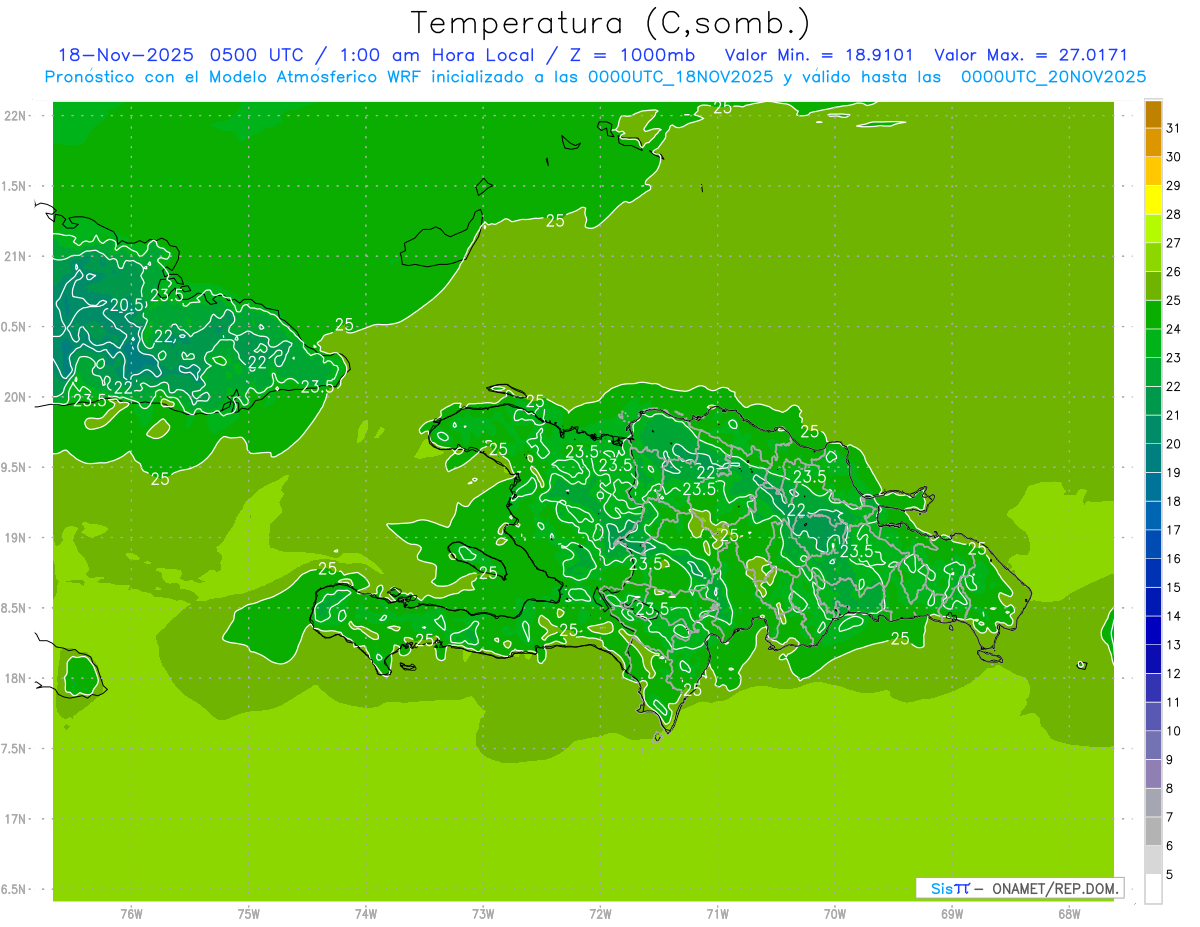The height and width of the screenshot is (927, 1200).
Task: Click the '24' color scale label
Action: coord(1174,329)
